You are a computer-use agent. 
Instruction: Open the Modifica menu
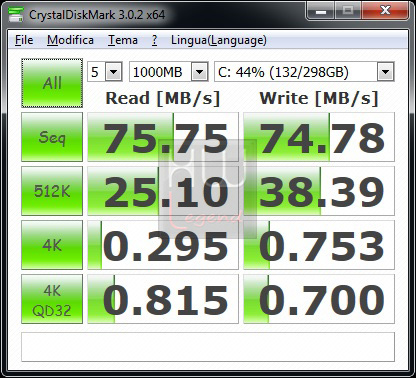tap(70, 40)
